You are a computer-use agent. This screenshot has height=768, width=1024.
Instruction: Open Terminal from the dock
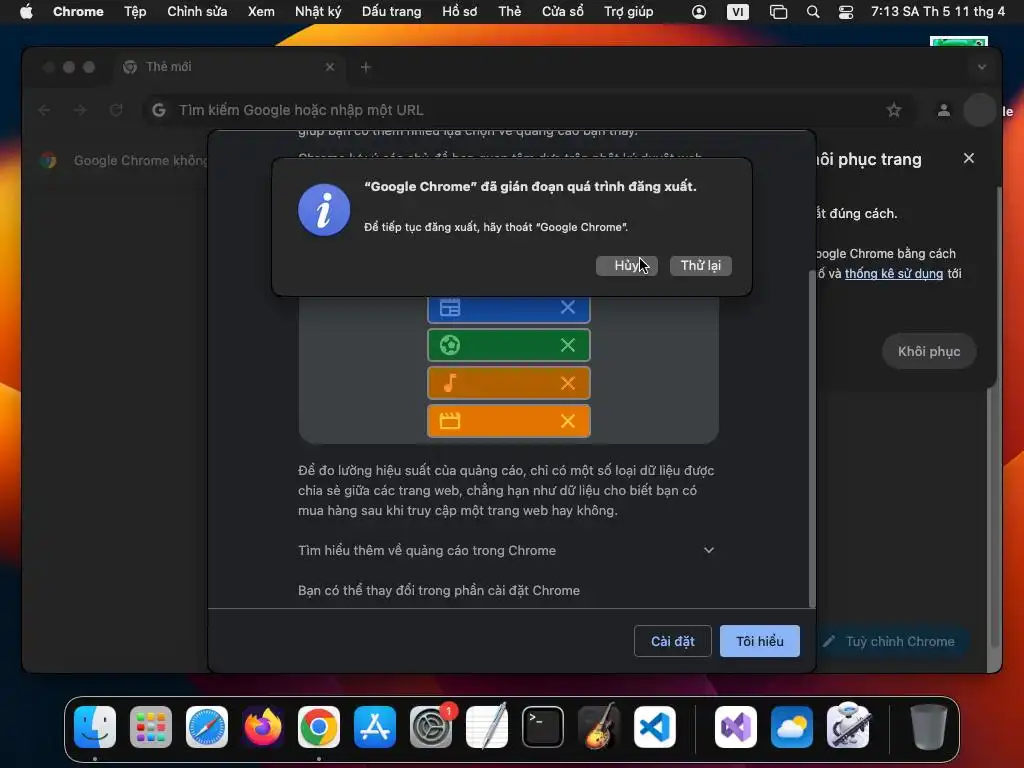(x=543, y=727)
